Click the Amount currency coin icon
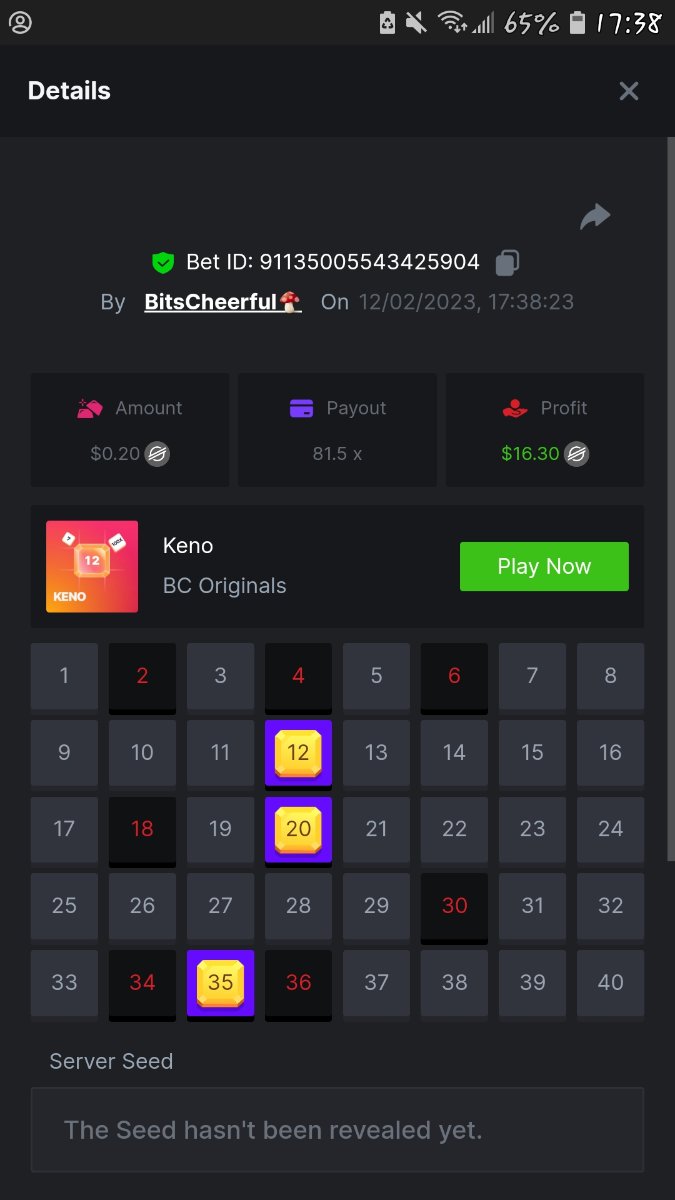Viewport: 675px width, 1200px height. [157, 454]
